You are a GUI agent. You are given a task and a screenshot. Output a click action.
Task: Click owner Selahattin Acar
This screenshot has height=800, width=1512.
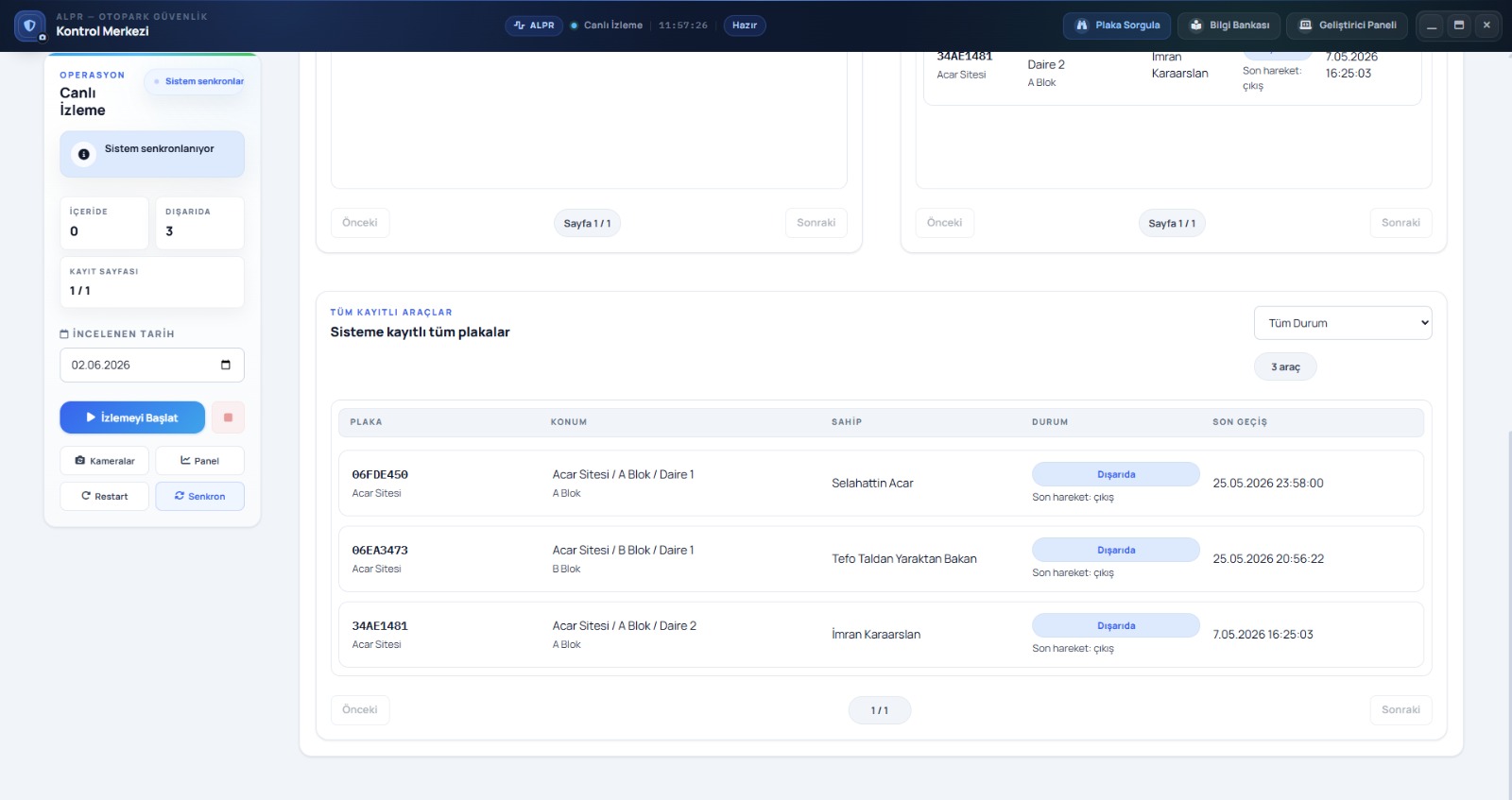click(872, 483)
